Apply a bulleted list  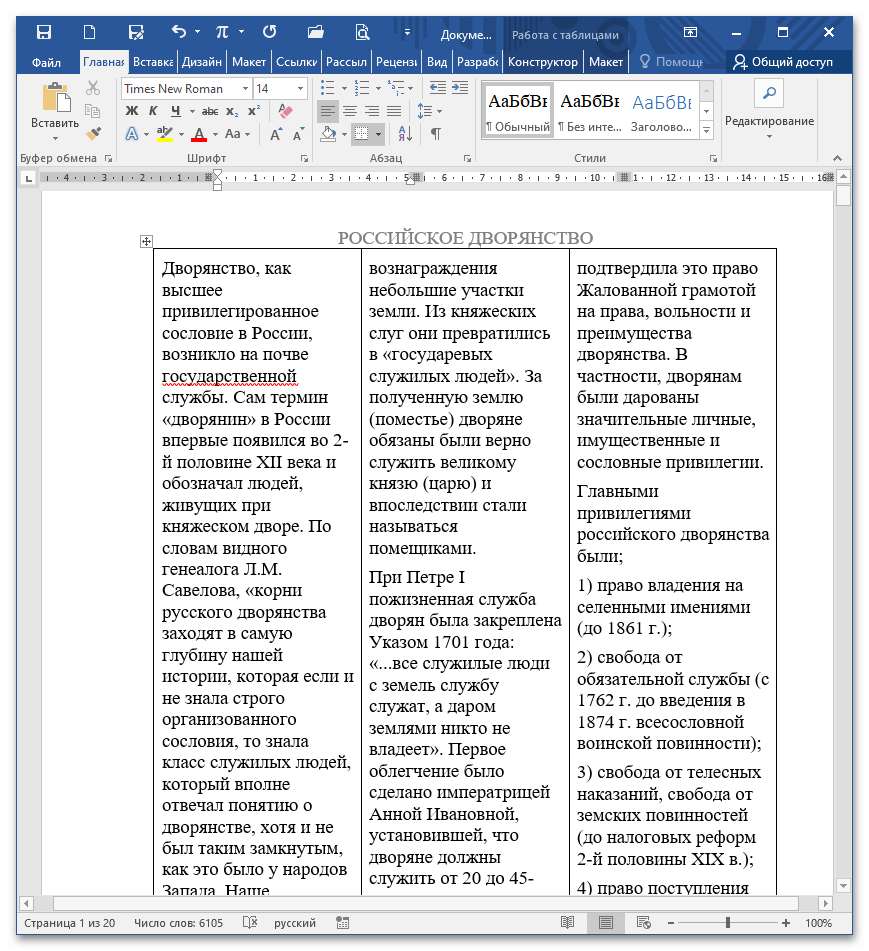[x=327, y=89]
